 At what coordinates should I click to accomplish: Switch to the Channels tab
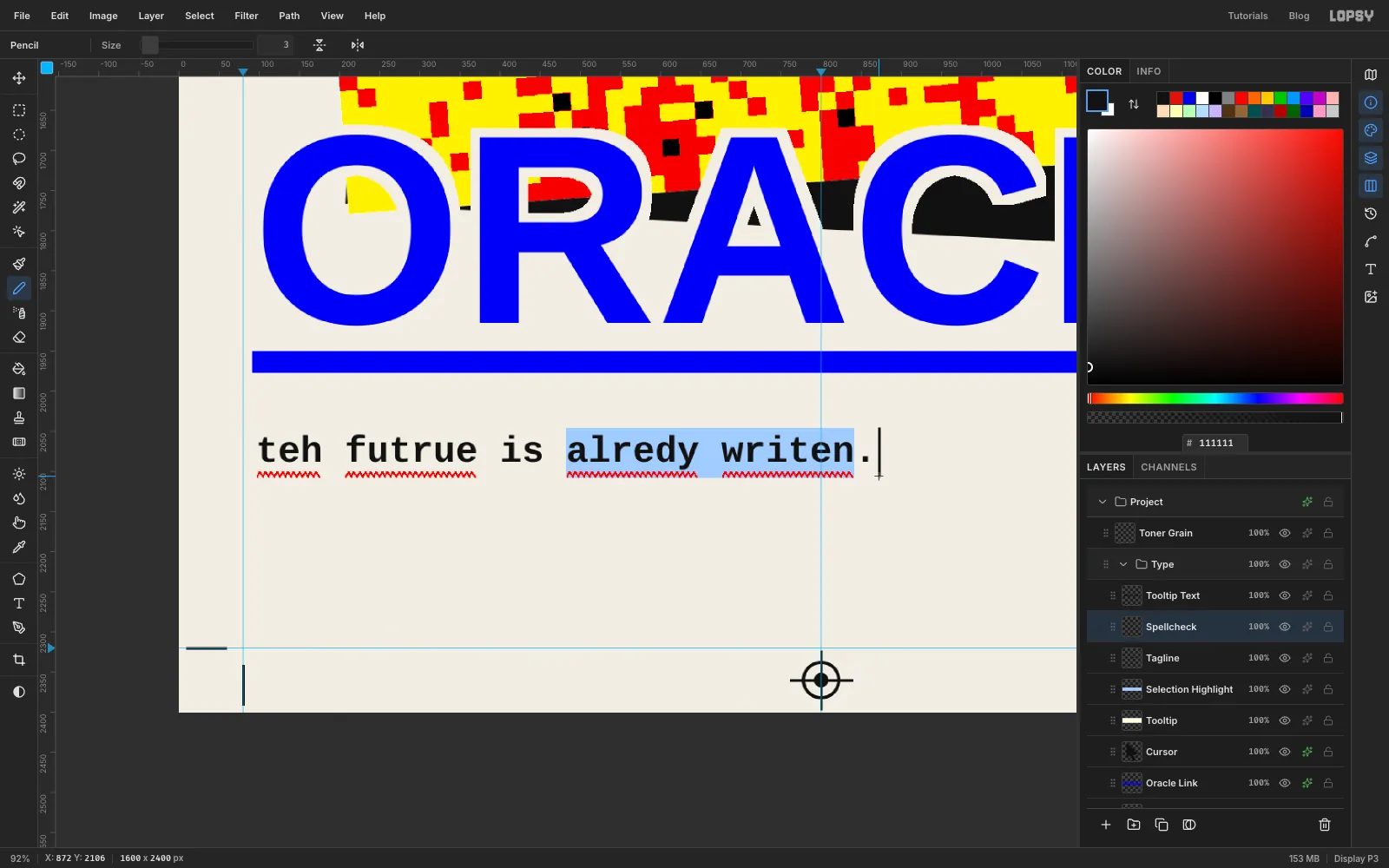[x=1168, y=467]
